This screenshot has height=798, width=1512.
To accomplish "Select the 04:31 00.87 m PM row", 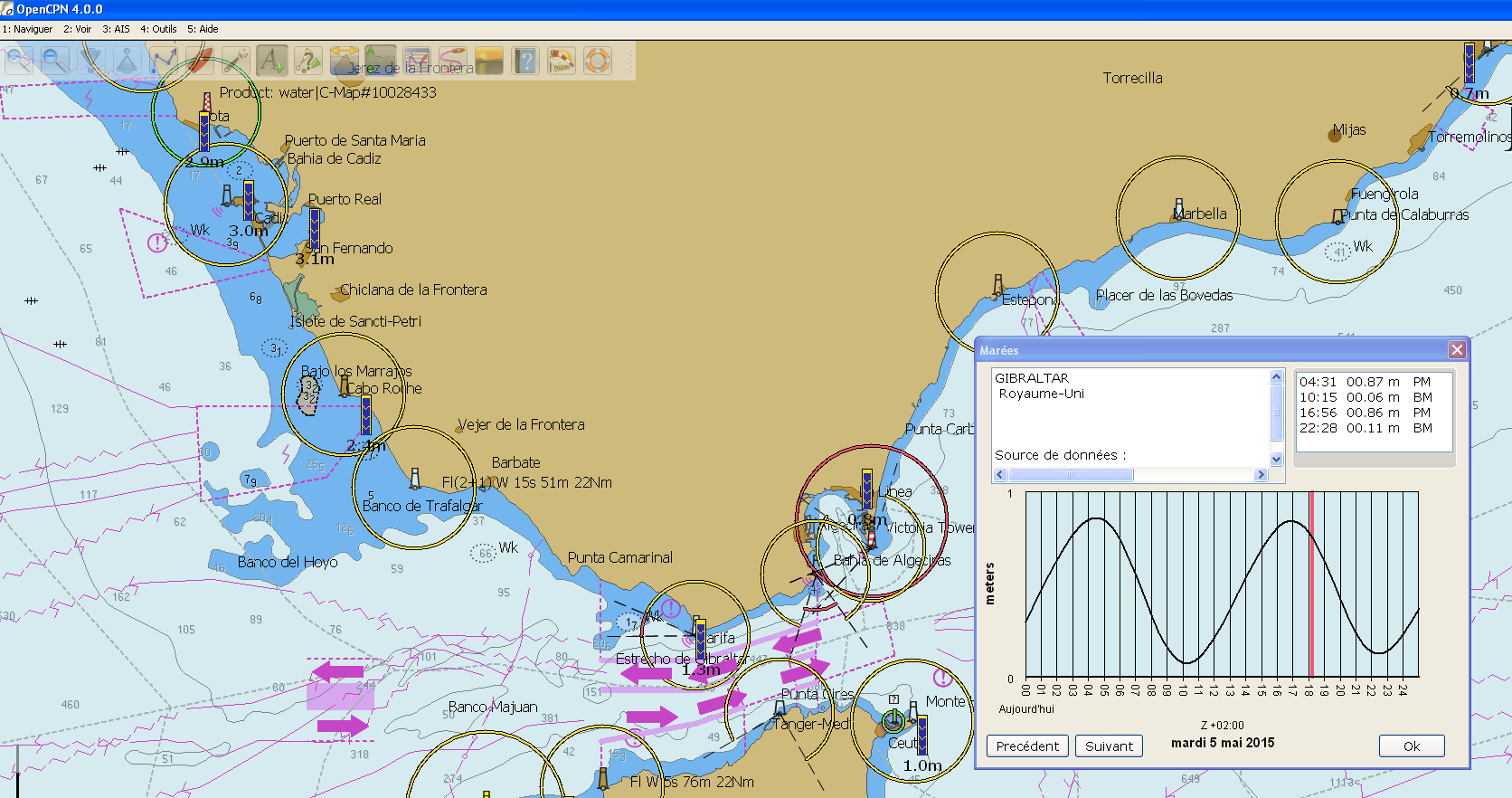I will click(x=1373, y=382).
